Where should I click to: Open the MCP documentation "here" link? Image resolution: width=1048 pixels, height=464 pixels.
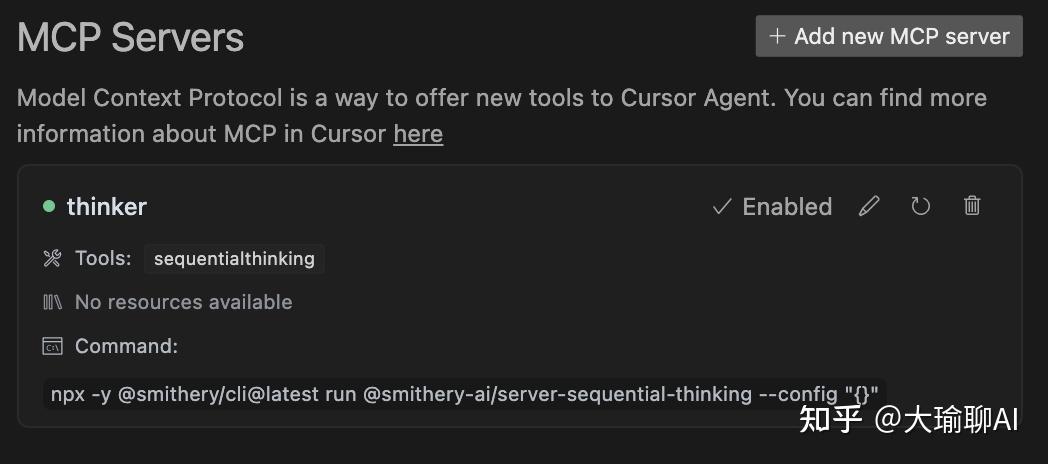418,134
